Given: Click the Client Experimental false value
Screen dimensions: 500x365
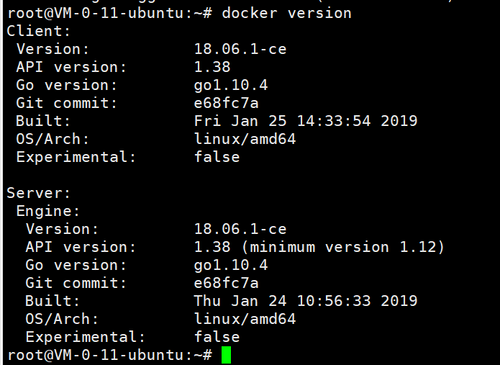Looking at the screenshot, I should [217, 157].
